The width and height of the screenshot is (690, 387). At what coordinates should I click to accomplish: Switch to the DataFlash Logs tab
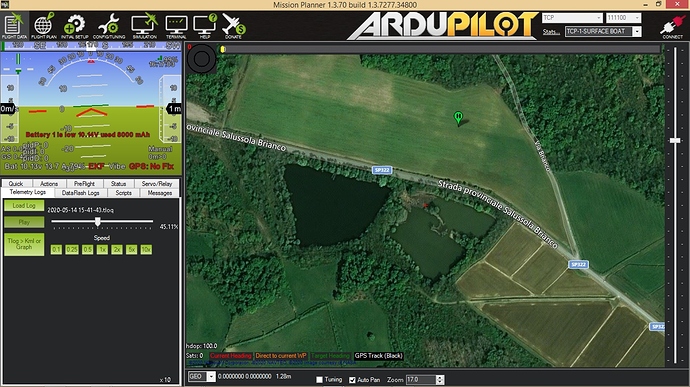pos(81,193)
